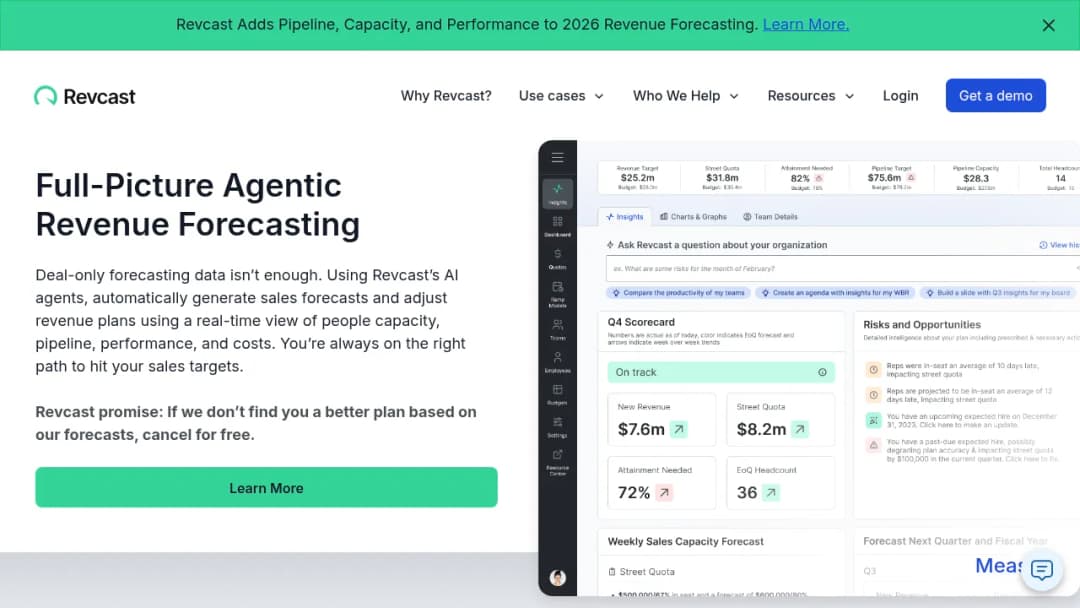Select the Build a slide with Q3 insights suggestion
Screen dimensions: 1080x608
tap(997, 293)
